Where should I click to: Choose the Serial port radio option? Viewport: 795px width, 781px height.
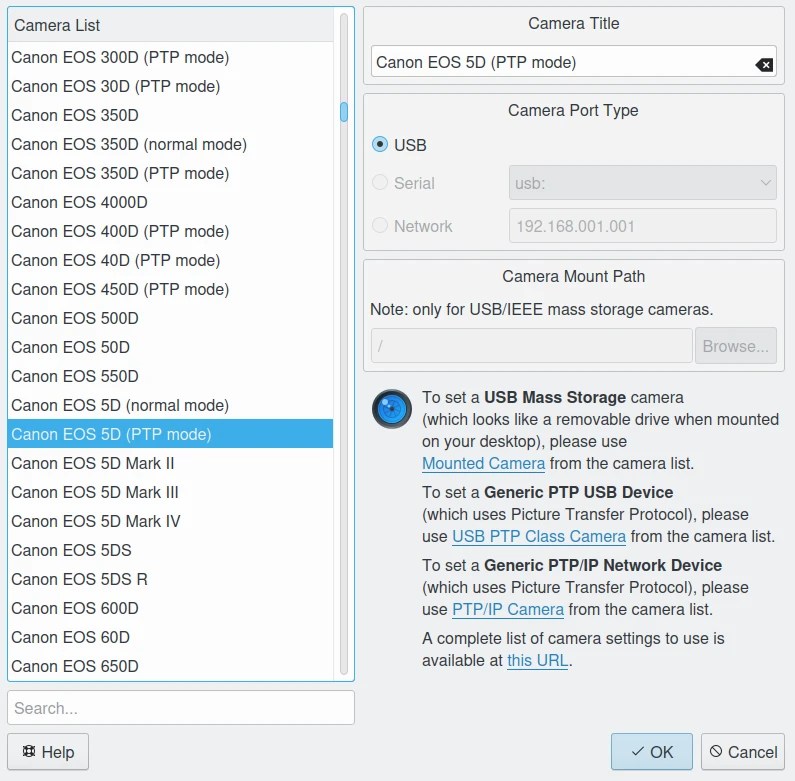[380, 183]
